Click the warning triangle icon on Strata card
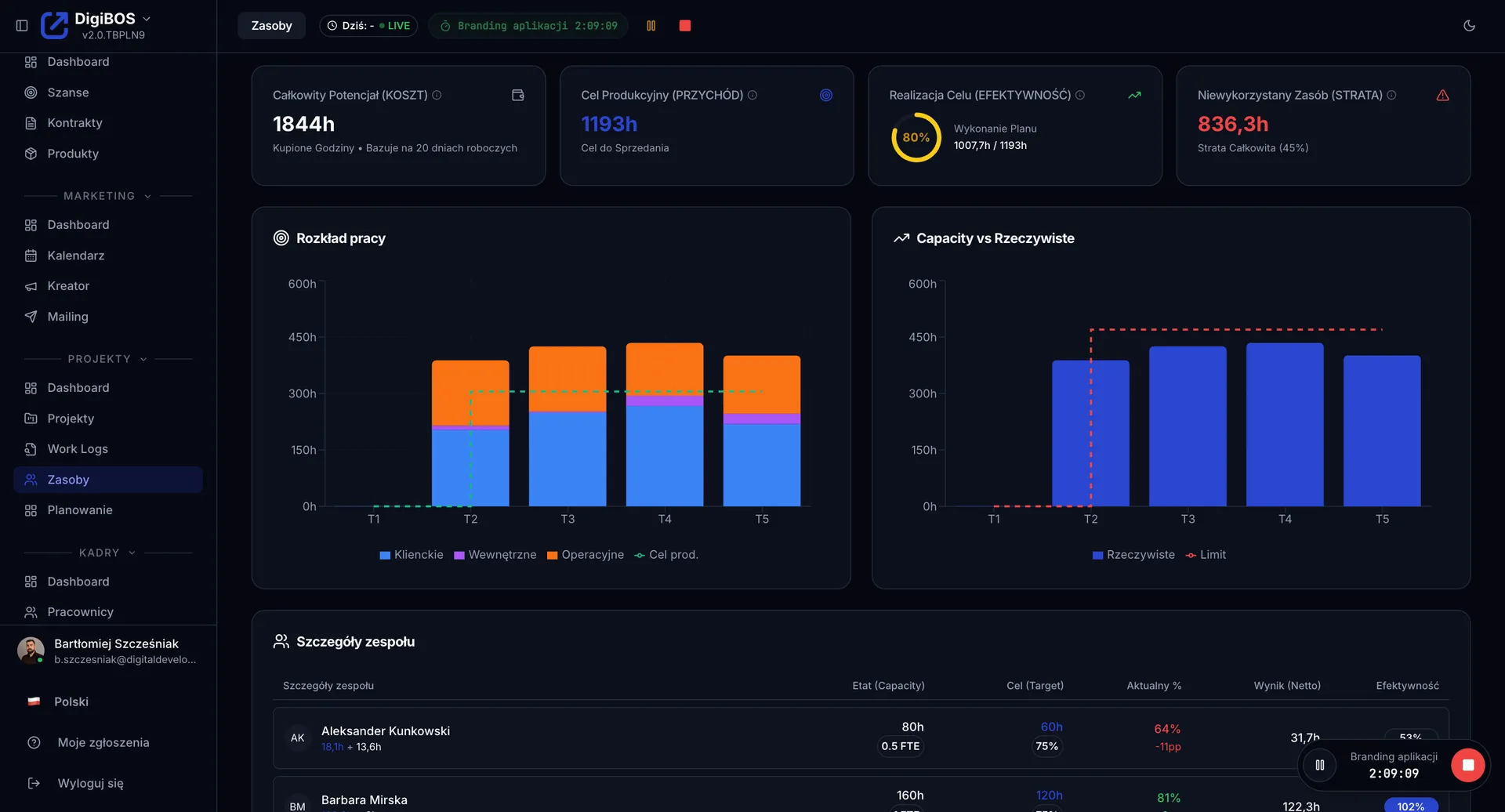This screenshot has width=1505, height=812. coord(1442,95)
